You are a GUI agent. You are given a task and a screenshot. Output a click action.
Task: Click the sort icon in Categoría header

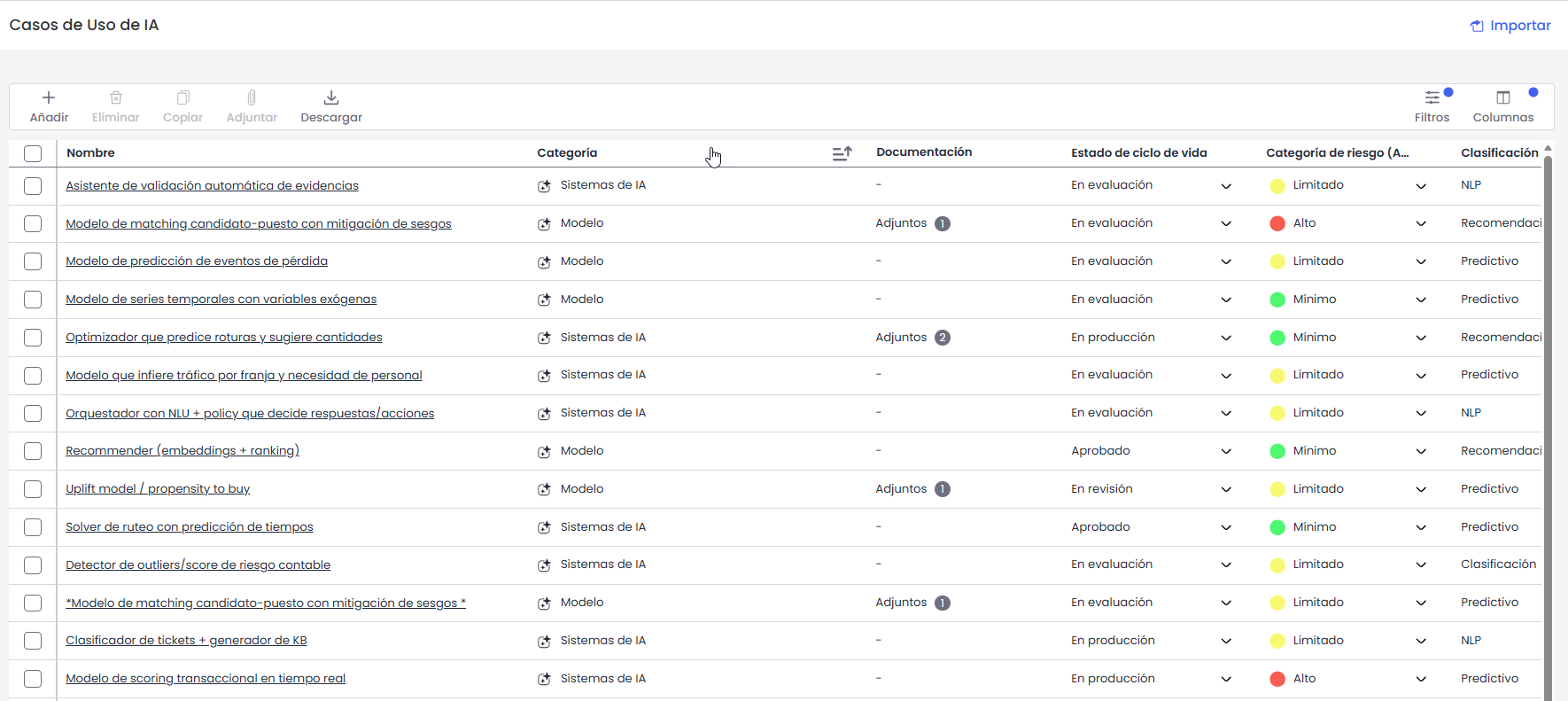[x=842, y=153]
